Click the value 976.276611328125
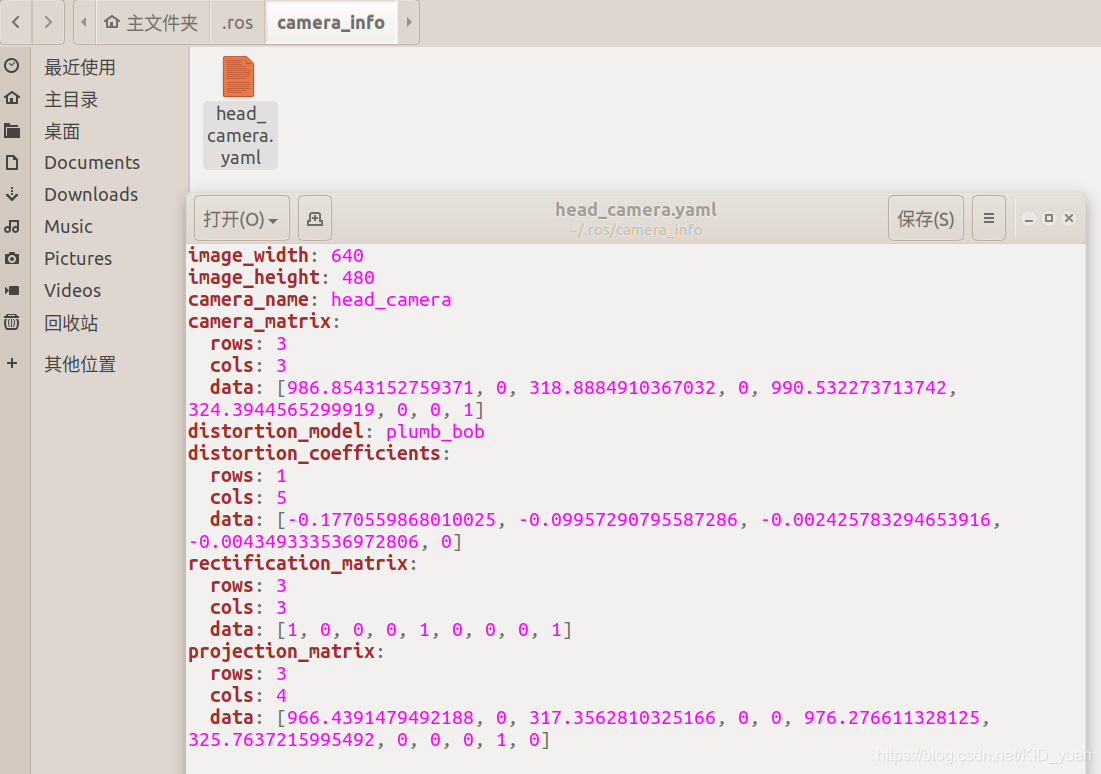Viewport: 1101px width, 774px height. 892,718
